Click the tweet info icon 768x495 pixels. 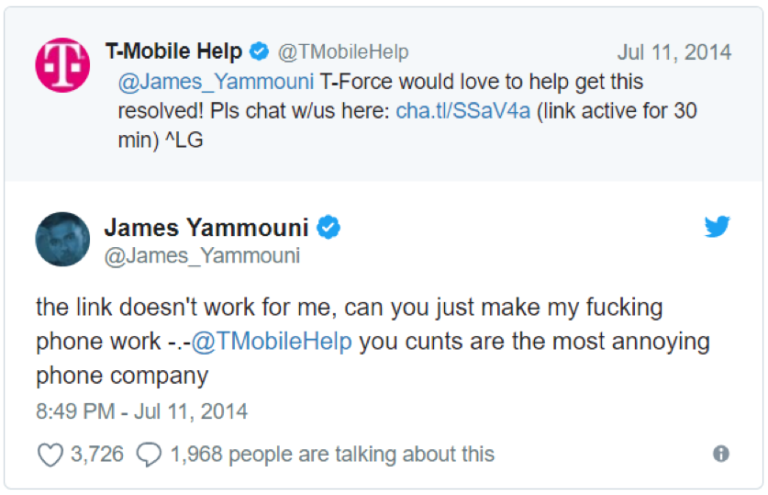720,454
